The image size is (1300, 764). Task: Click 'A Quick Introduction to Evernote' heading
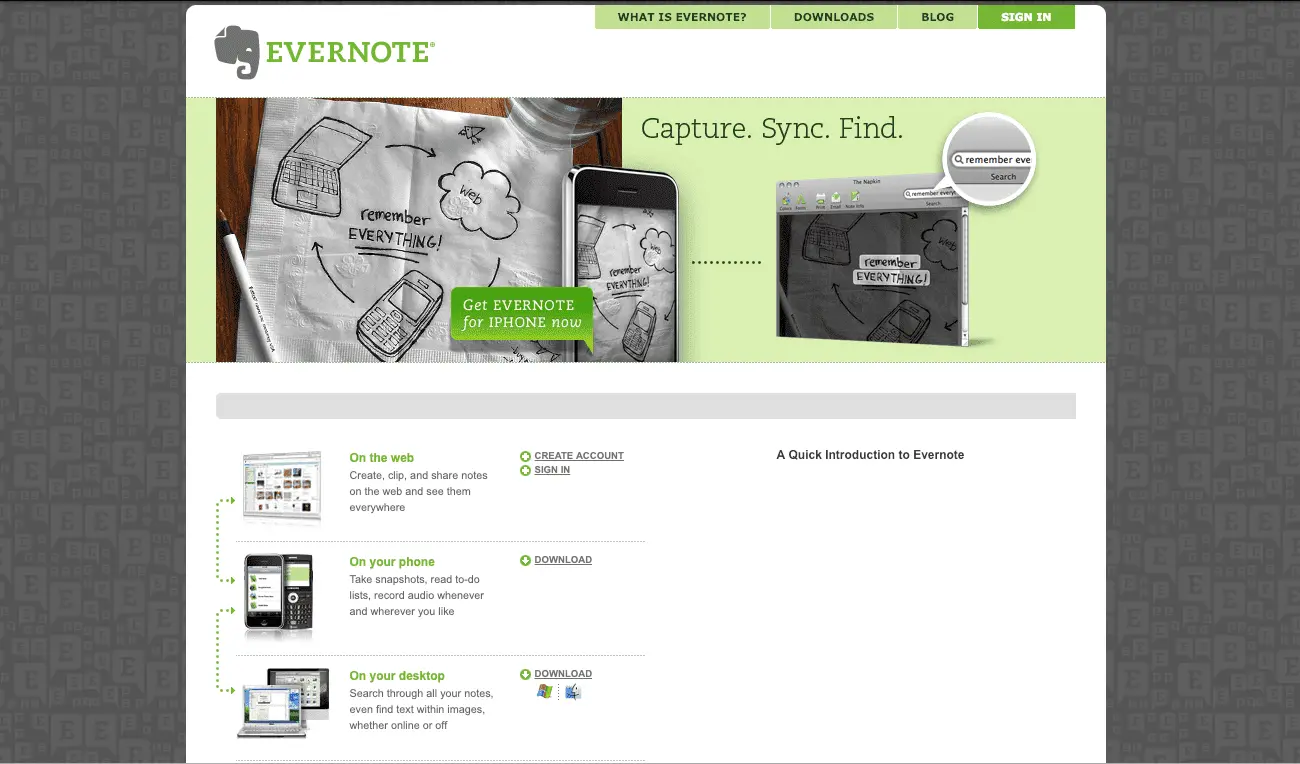[870, 455]
